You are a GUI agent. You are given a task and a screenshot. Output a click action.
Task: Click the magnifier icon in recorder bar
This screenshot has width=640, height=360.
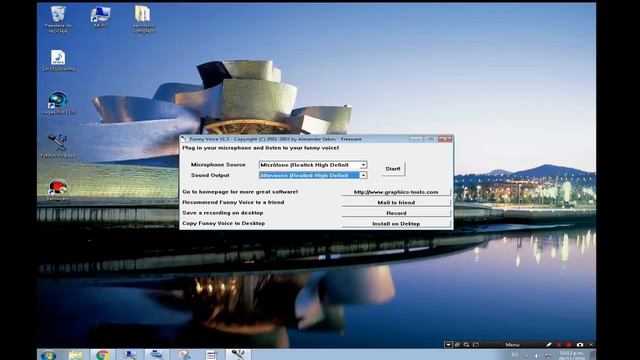(466, 344)
